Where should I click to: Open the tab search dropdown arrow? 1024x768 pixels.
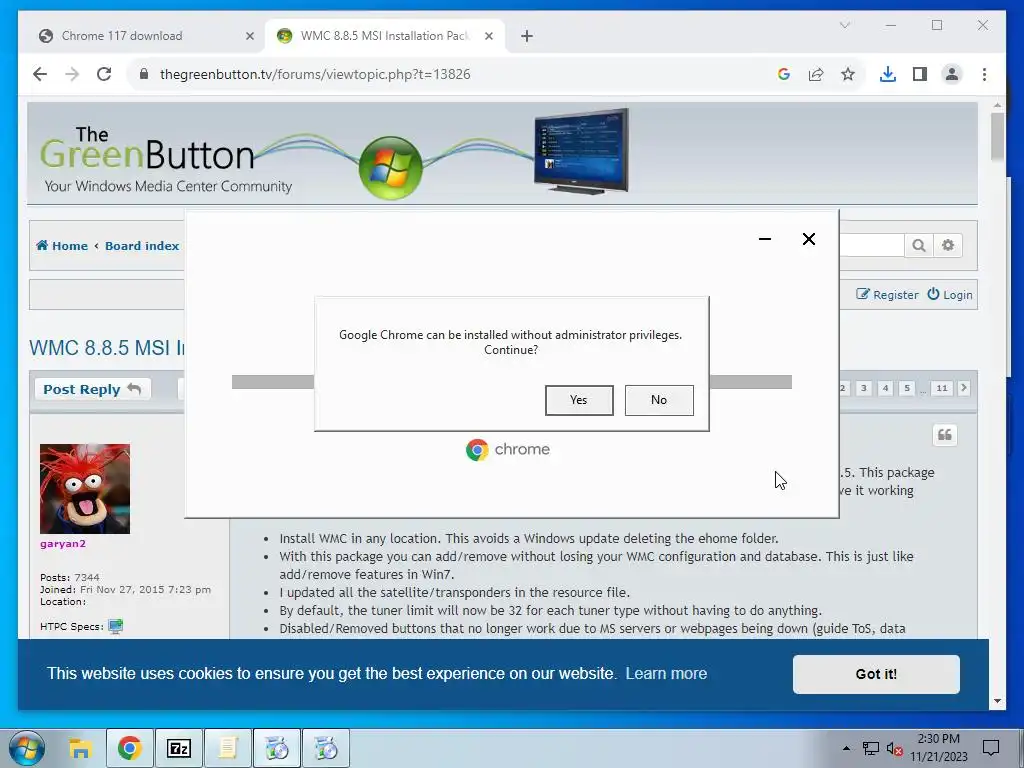pyautogui.click(x=844, y=25)
